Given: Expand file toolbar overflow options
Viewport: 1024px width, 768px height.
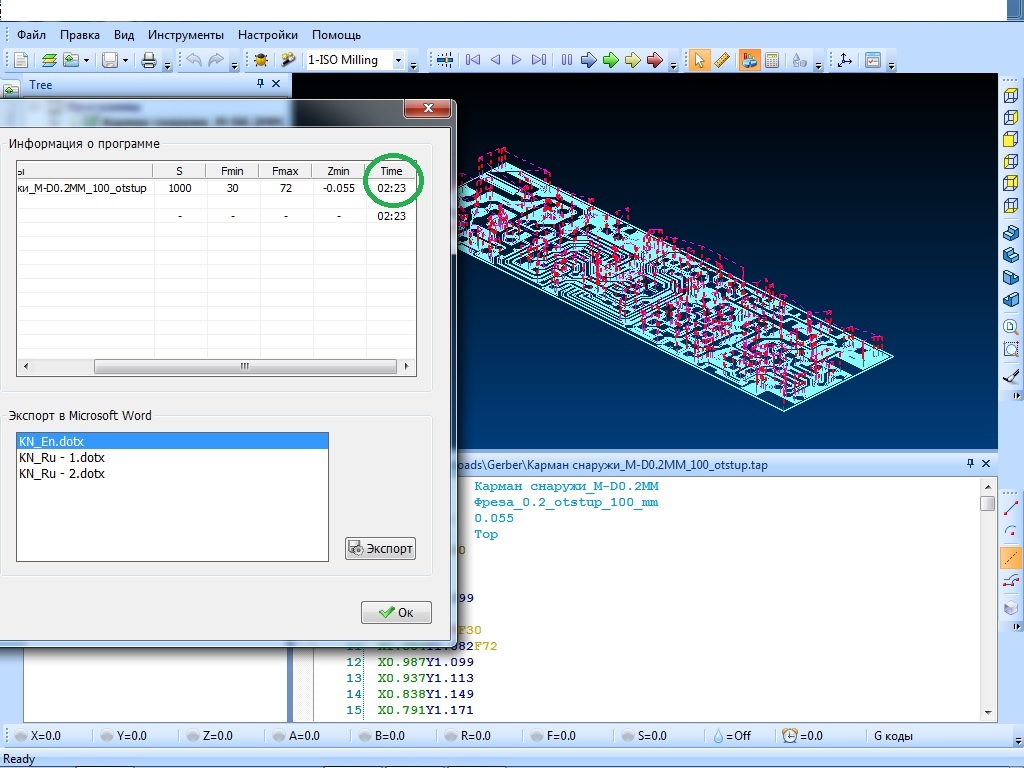Looking at the screenshot, I should [167, 65].
